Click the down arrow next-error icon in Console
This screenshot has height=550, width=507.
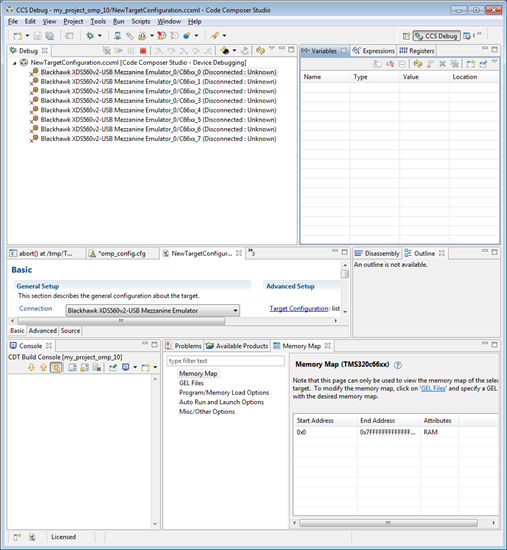click(31, 367)
